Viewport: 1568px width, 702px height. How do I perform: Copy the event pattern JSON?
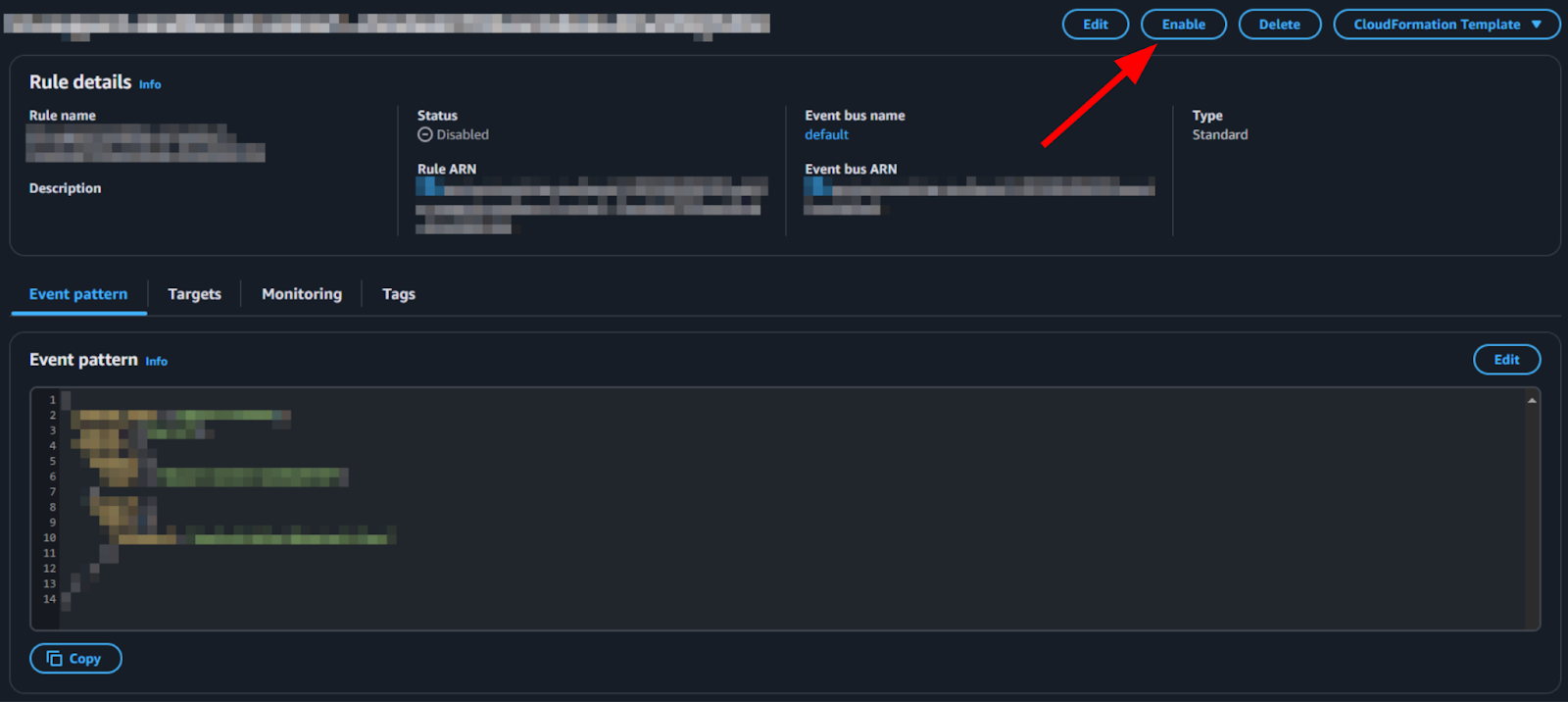pos(75,658)
